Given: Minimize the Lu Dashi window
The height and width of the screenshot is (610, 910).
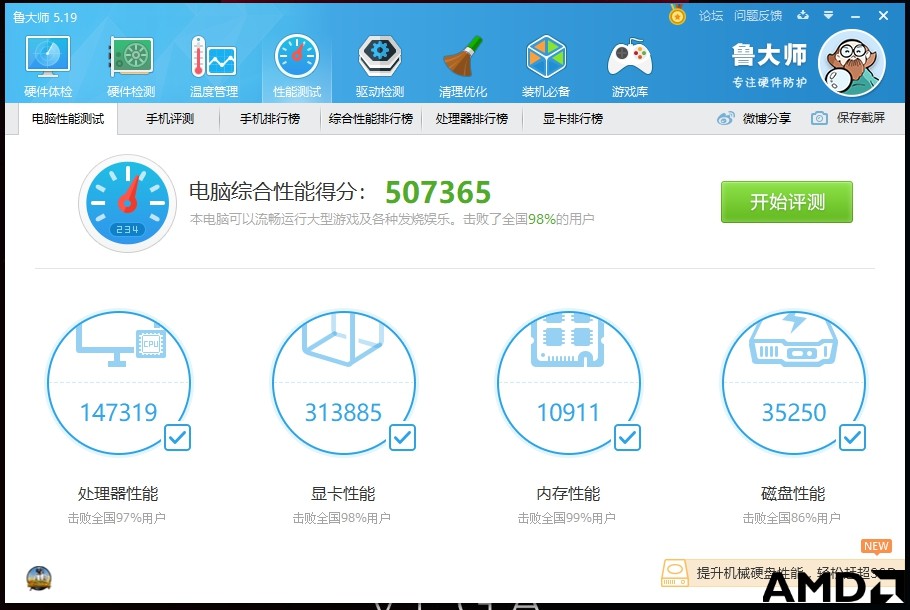Looking at the screenshot, I should coord(855,16).
